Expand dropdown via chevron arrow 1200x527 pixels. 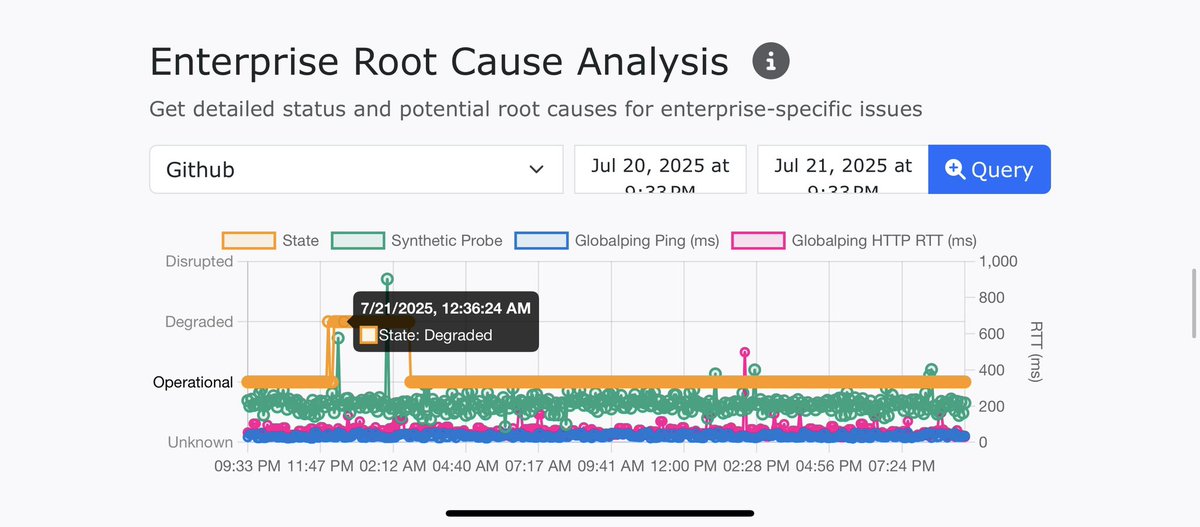537,170
